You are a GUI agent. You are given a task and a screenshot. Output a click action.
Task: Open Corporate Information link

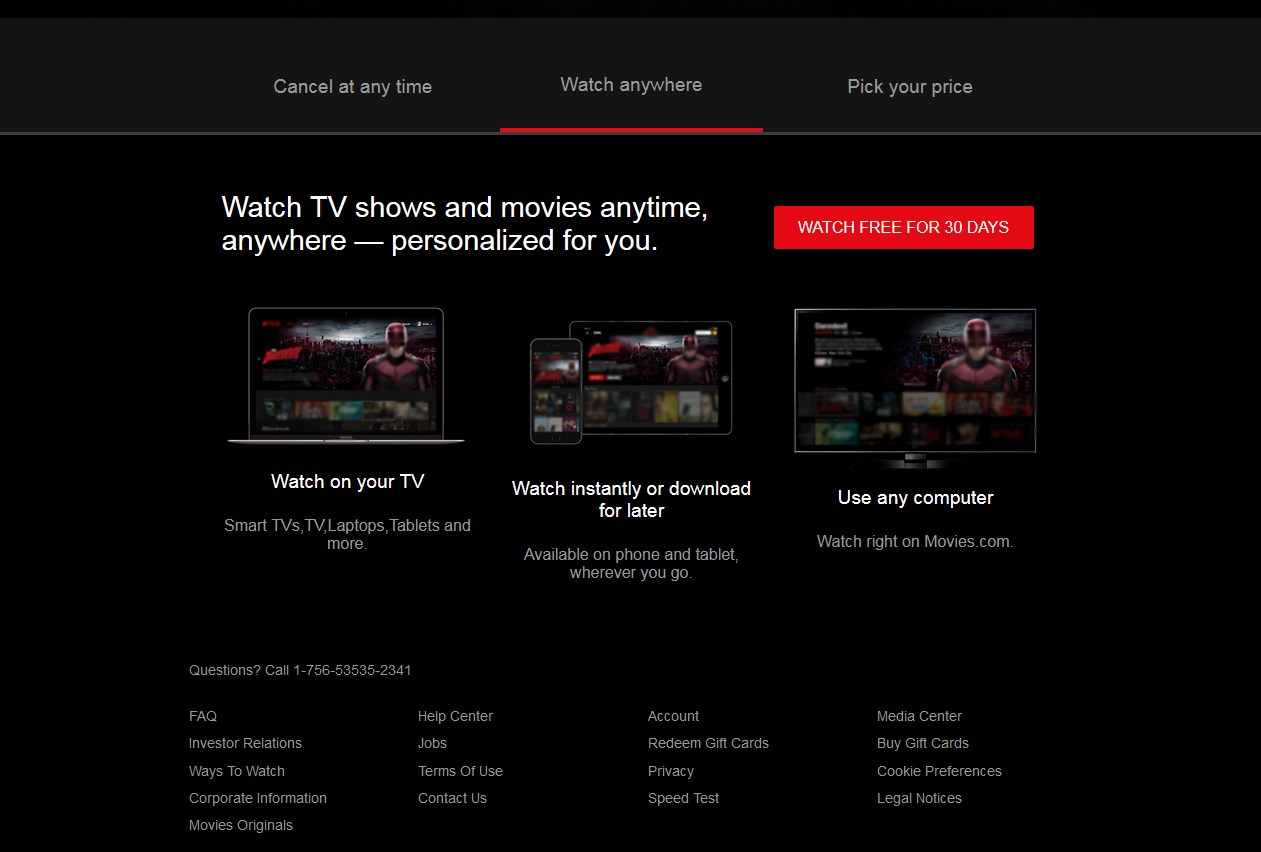pyautogui.click(x=258, y=798)
